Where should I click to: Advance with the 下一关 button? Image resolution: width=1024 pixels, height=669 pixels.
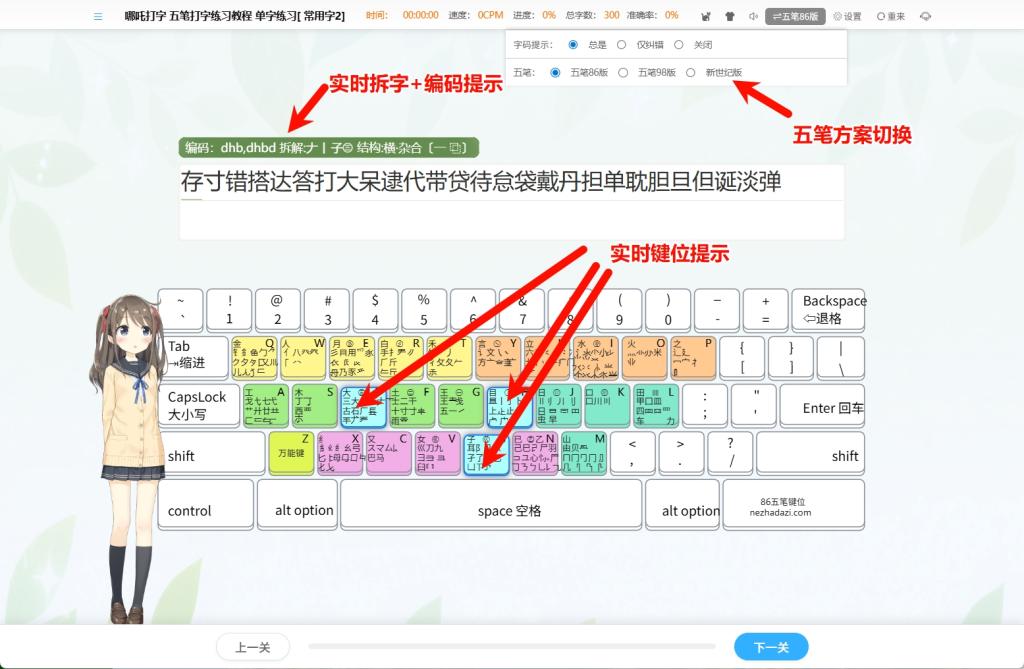click(770, 647)
